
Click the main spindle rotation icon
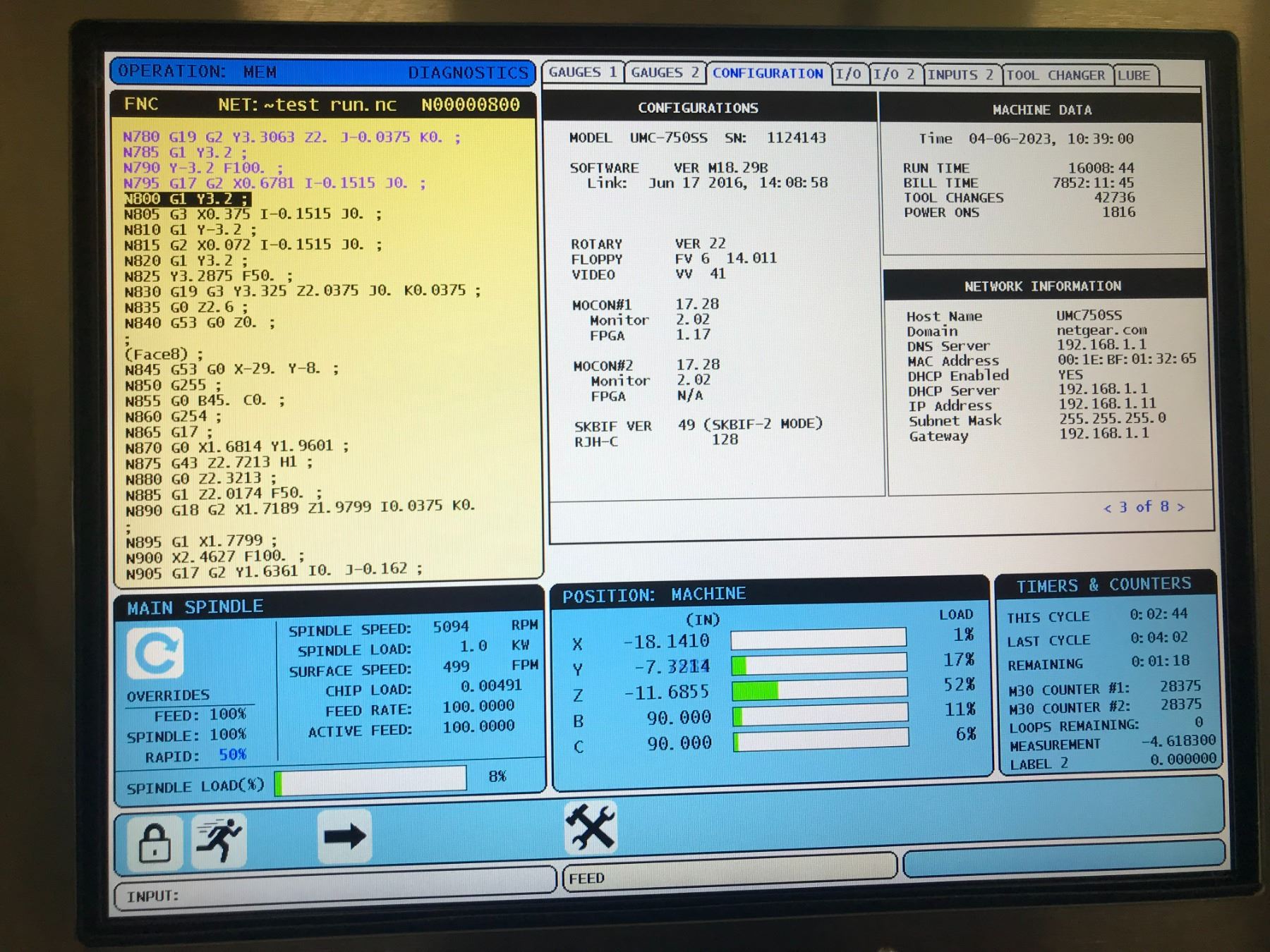pos(155,653)
